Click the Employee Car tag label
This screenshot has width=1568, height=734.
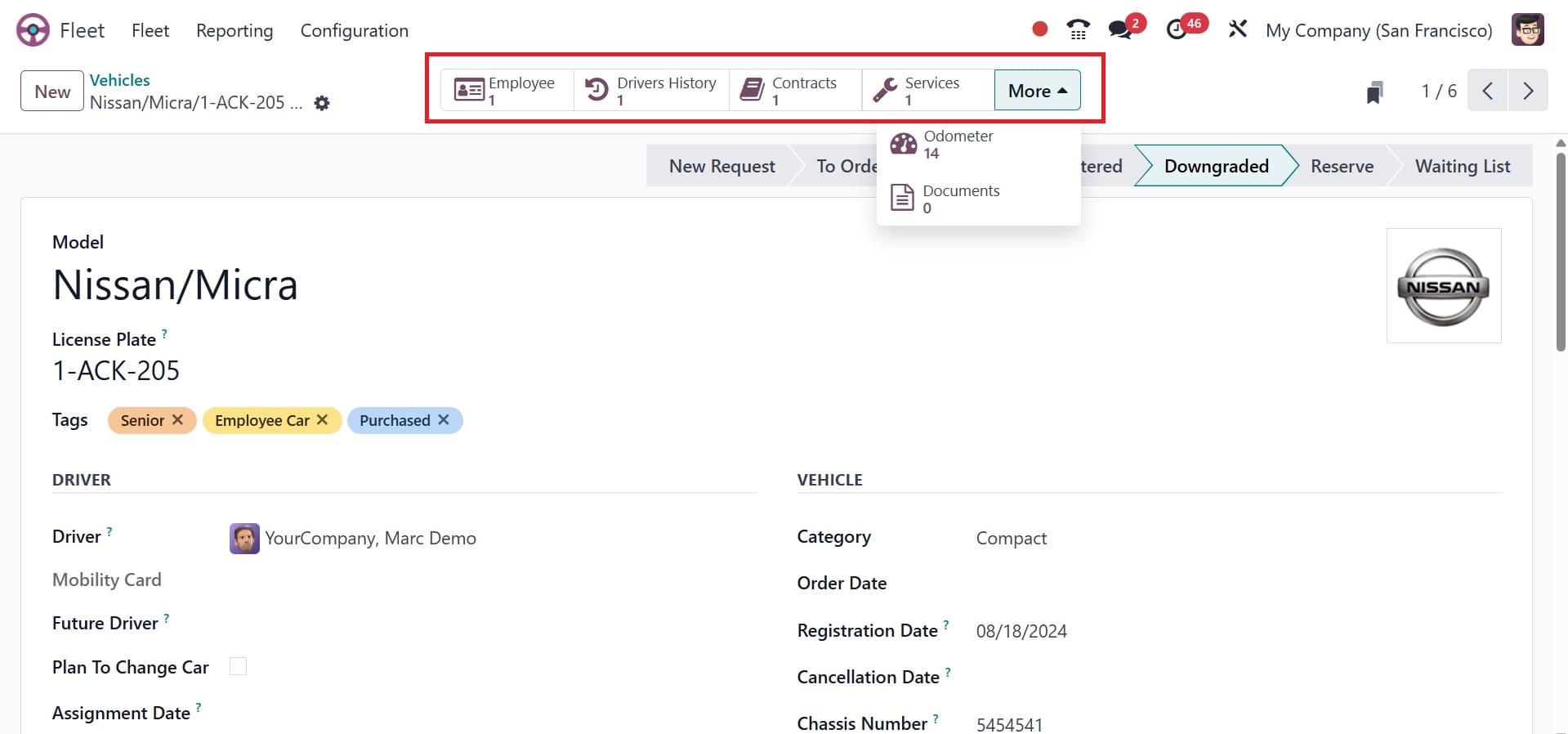click(x=262, y=420)
